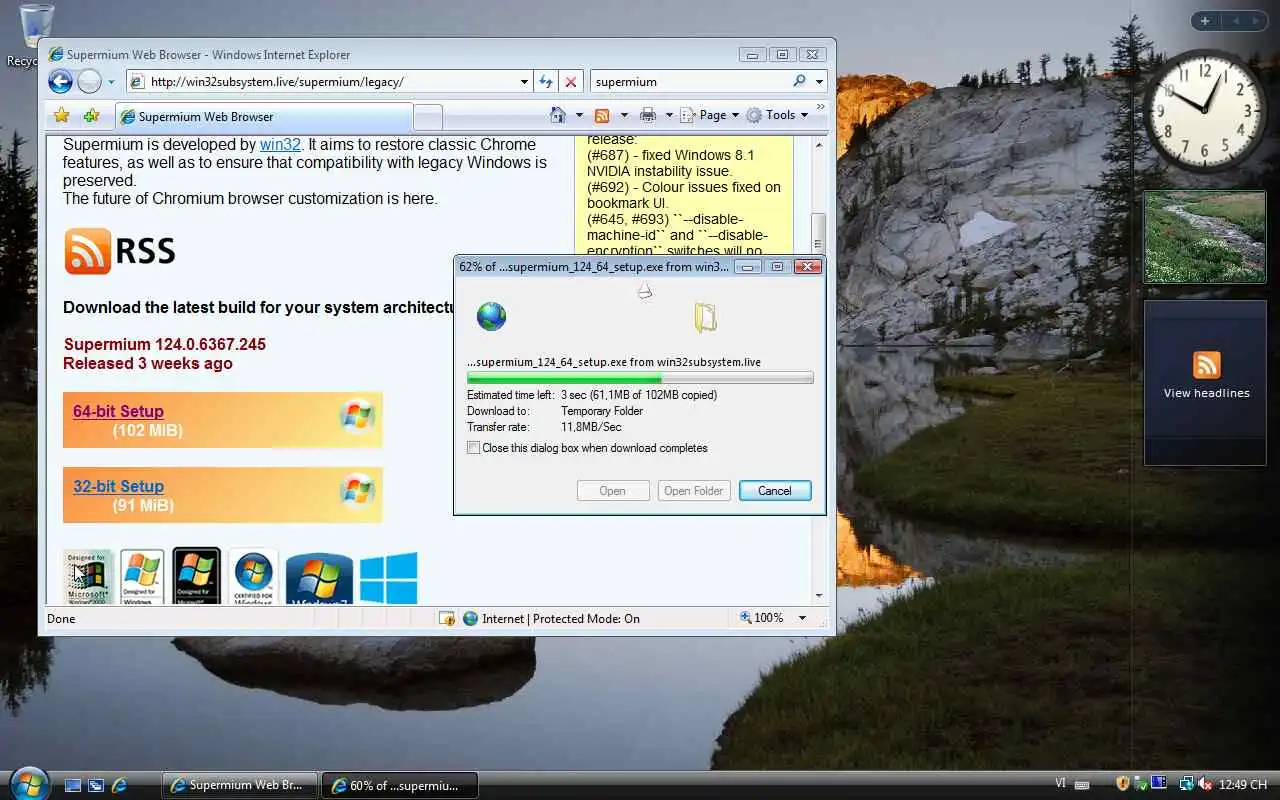Open the Tools menu
This screenshot has width=1280, height=800.
click(x=778, y=115)
